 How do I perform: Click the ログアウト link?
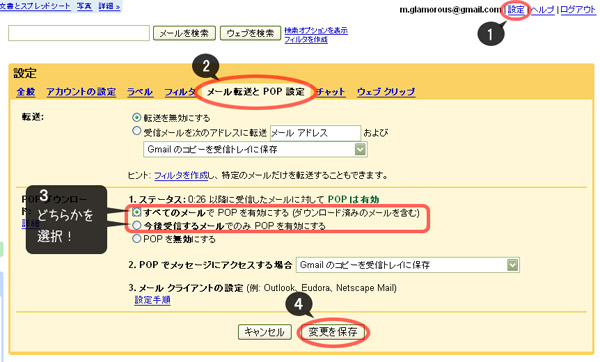(578, 10)
